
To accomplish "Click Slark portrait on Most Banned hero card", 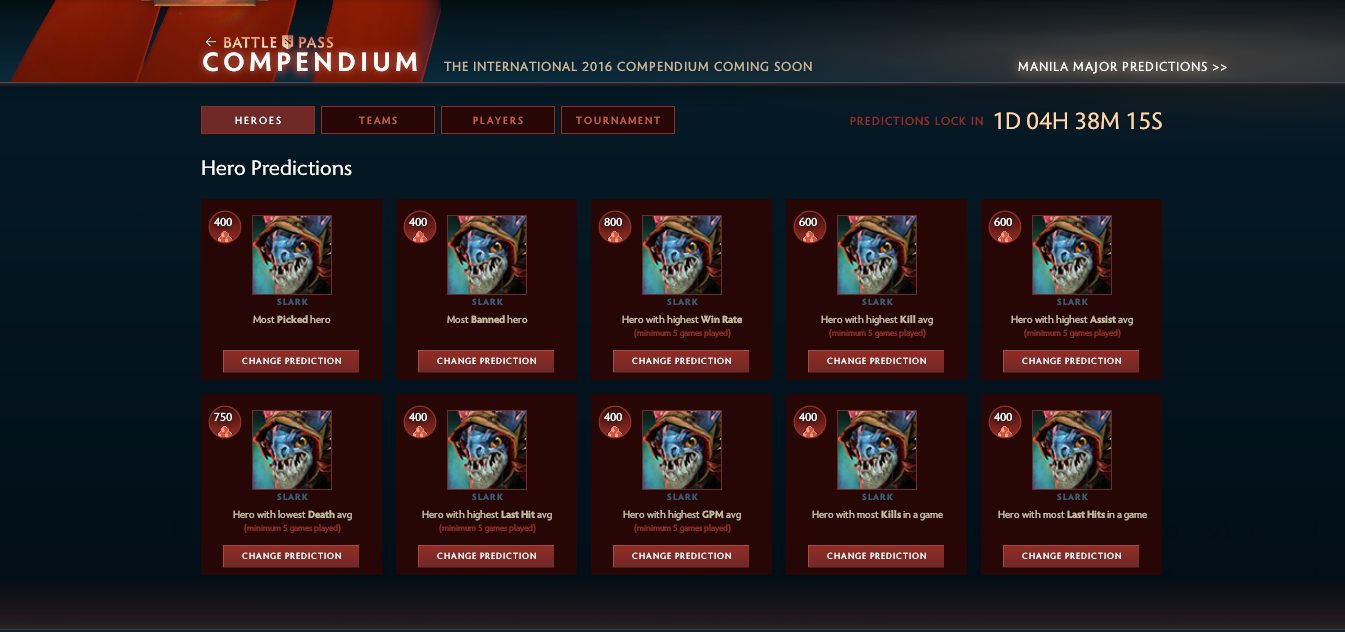I will coord(487,255).
